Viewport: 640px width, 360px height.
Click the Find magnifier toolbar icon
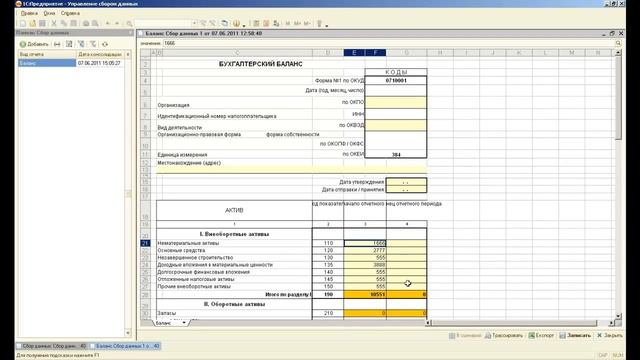[129, 24]
